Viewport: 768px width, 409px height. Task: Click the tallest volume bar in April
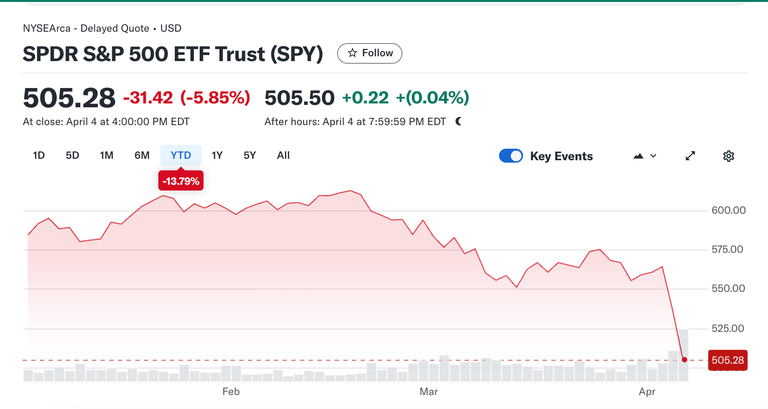click(x=684, y=355)
